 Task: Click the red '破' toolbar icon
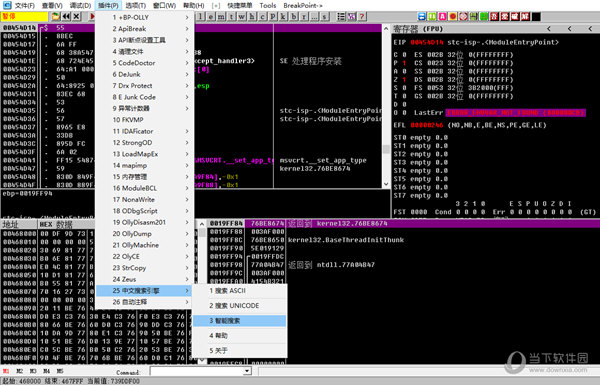(x=515, y=16)
